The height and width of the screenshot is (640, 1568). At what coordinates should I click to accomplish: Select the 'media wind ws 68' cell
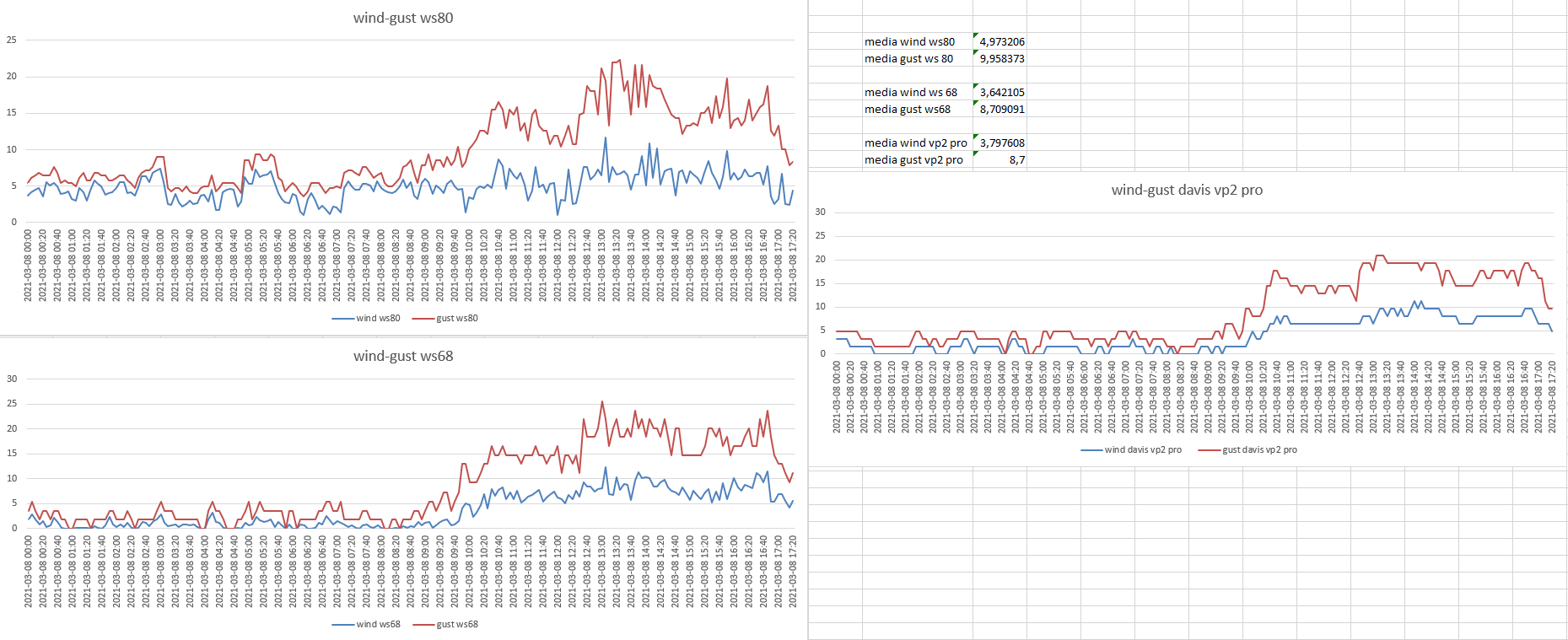pos(918,92)
